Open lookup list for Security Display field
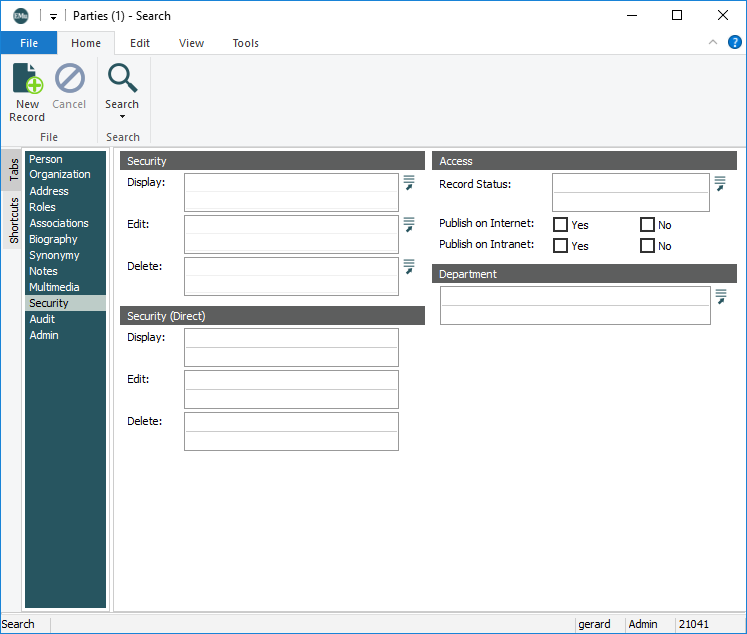This screenshot has height=634, width=747. [408, 183]
